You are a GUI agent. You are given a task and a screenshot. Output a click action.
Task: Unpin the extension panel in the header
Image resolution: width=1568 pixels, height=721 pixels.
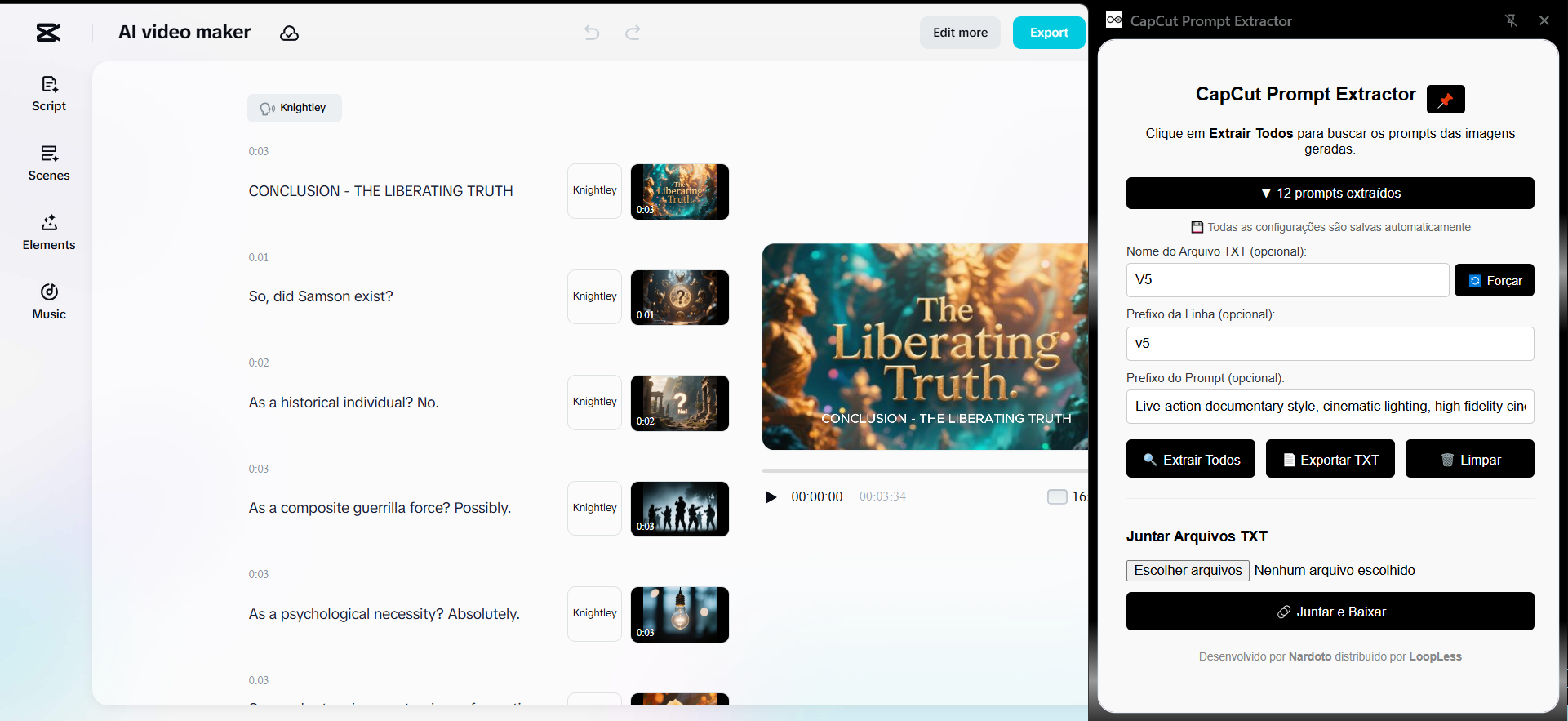tap(1511, 20)
